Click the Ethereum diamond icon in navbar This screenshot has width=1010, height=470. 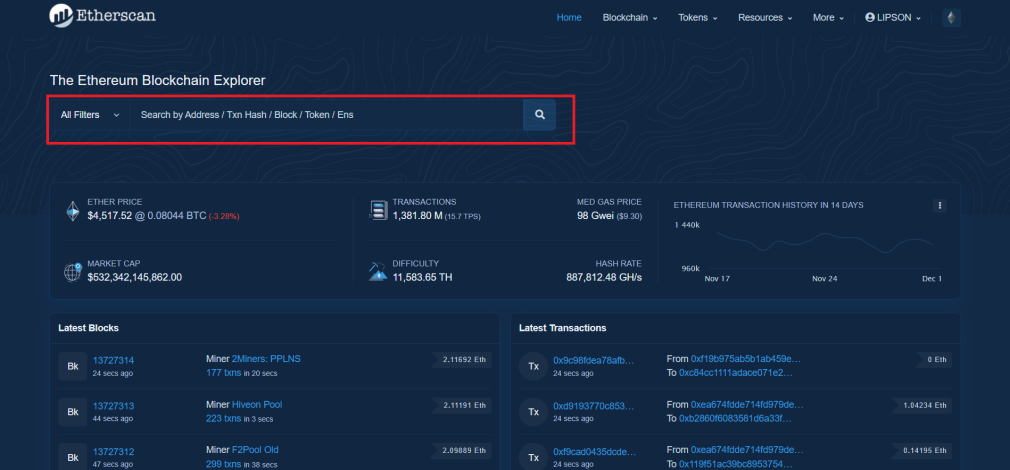(x=951, y=18)
